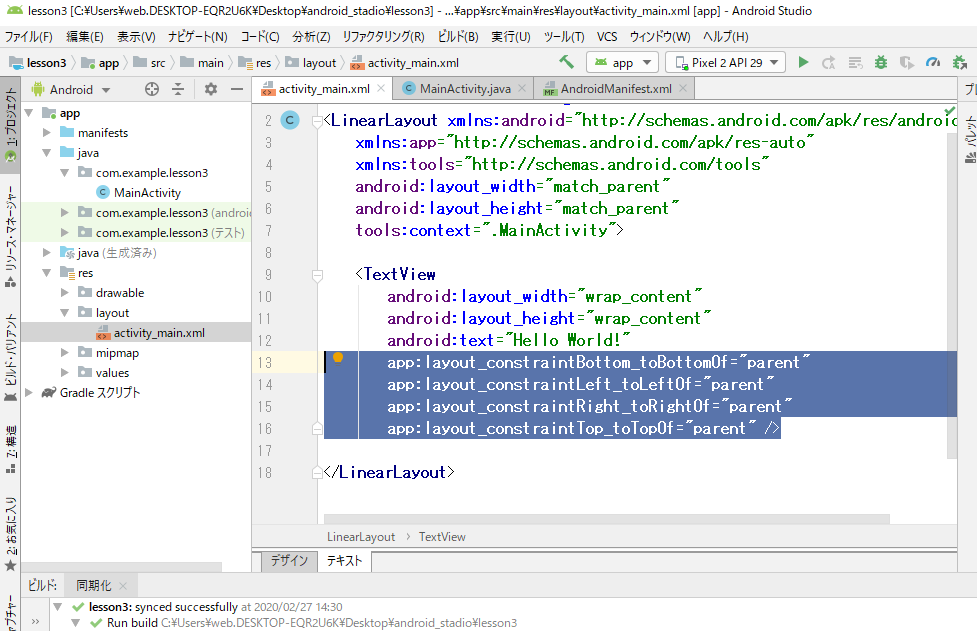Expand the manifests folder
The height and width of the screenshot is (631, 977).
click(47, 133)
